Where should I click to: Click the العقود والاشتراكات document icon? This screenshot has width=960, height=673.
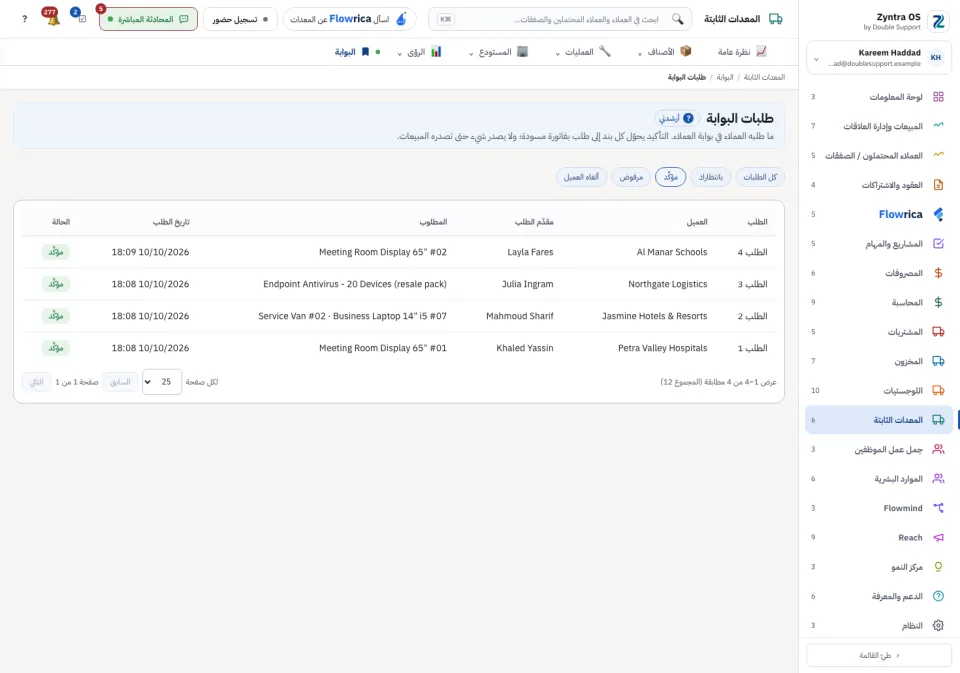pos(938,185)
